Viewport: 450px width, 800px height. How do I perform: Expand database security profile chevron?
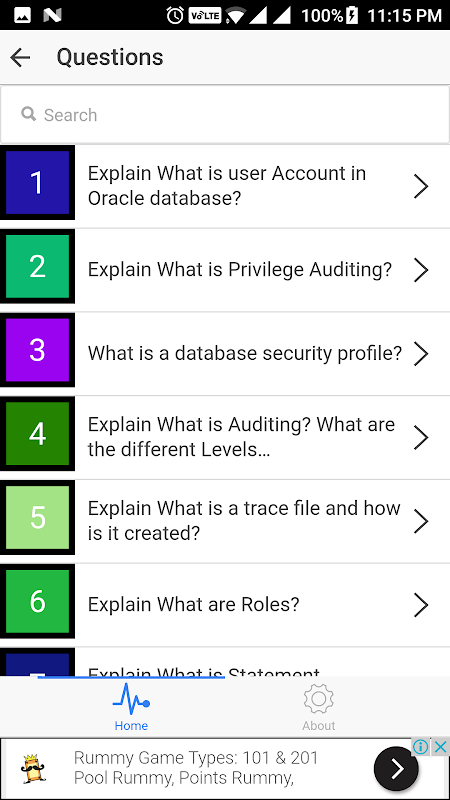pyautogui.click(x=420, y=354)
